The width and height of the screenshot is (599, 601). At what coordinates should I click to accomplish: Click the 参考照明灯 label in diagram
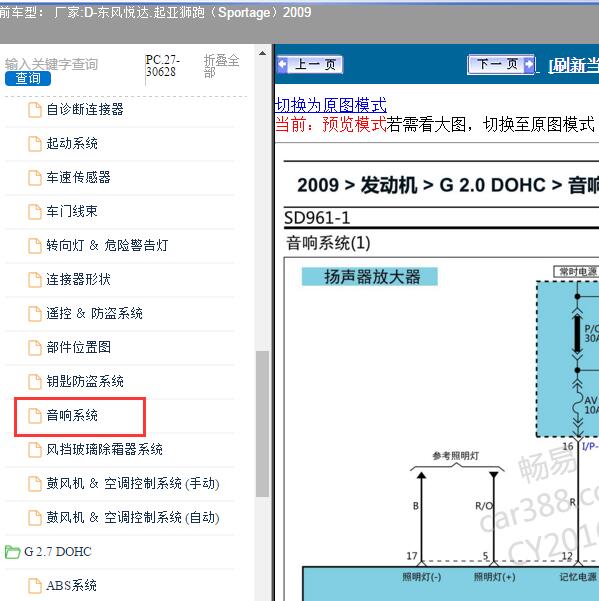point(456,456)
